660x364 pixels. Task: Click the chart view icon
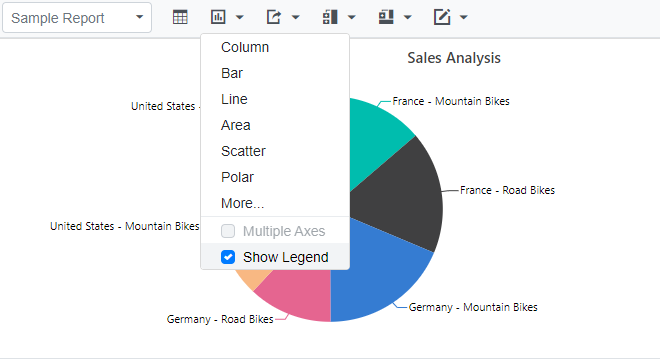(x=218, y=17)
